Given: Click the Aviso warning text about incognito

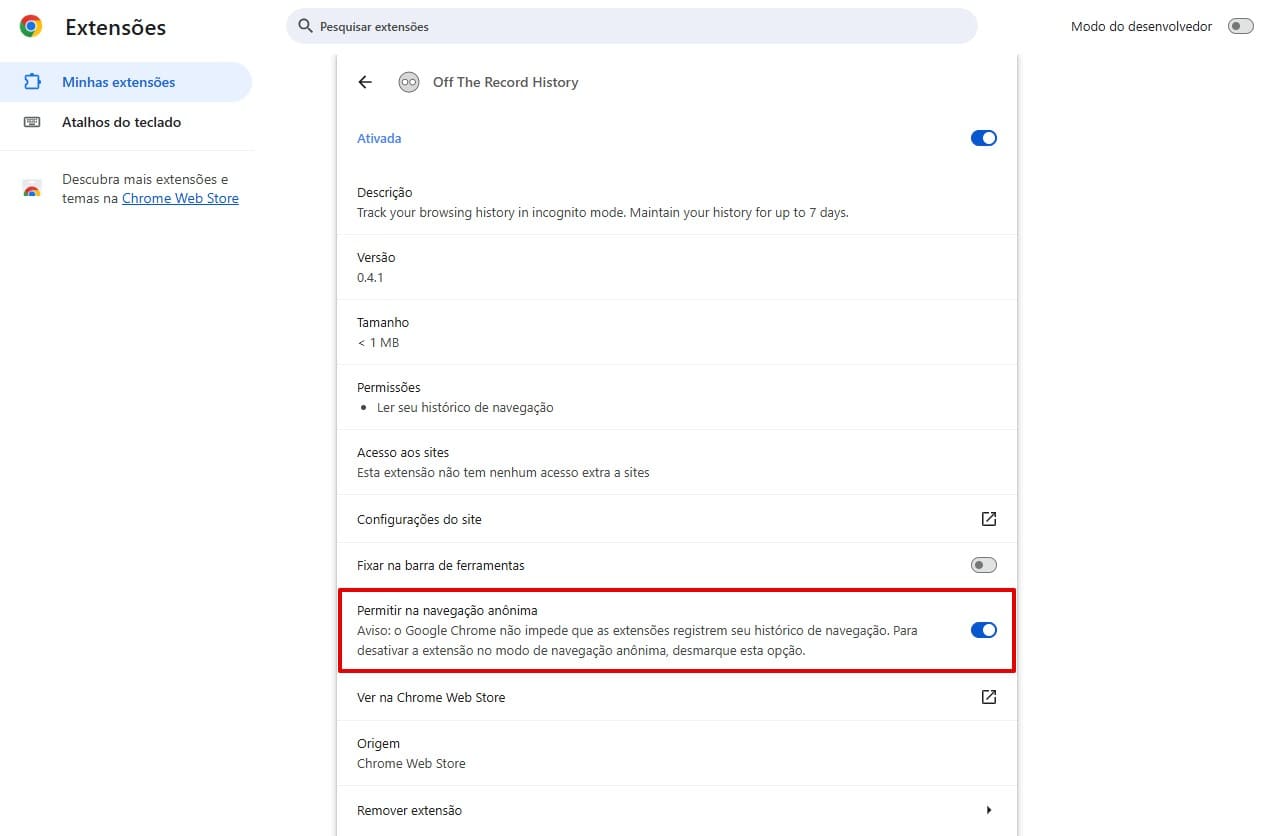Looking at the screenshot, I should (637, 640).
